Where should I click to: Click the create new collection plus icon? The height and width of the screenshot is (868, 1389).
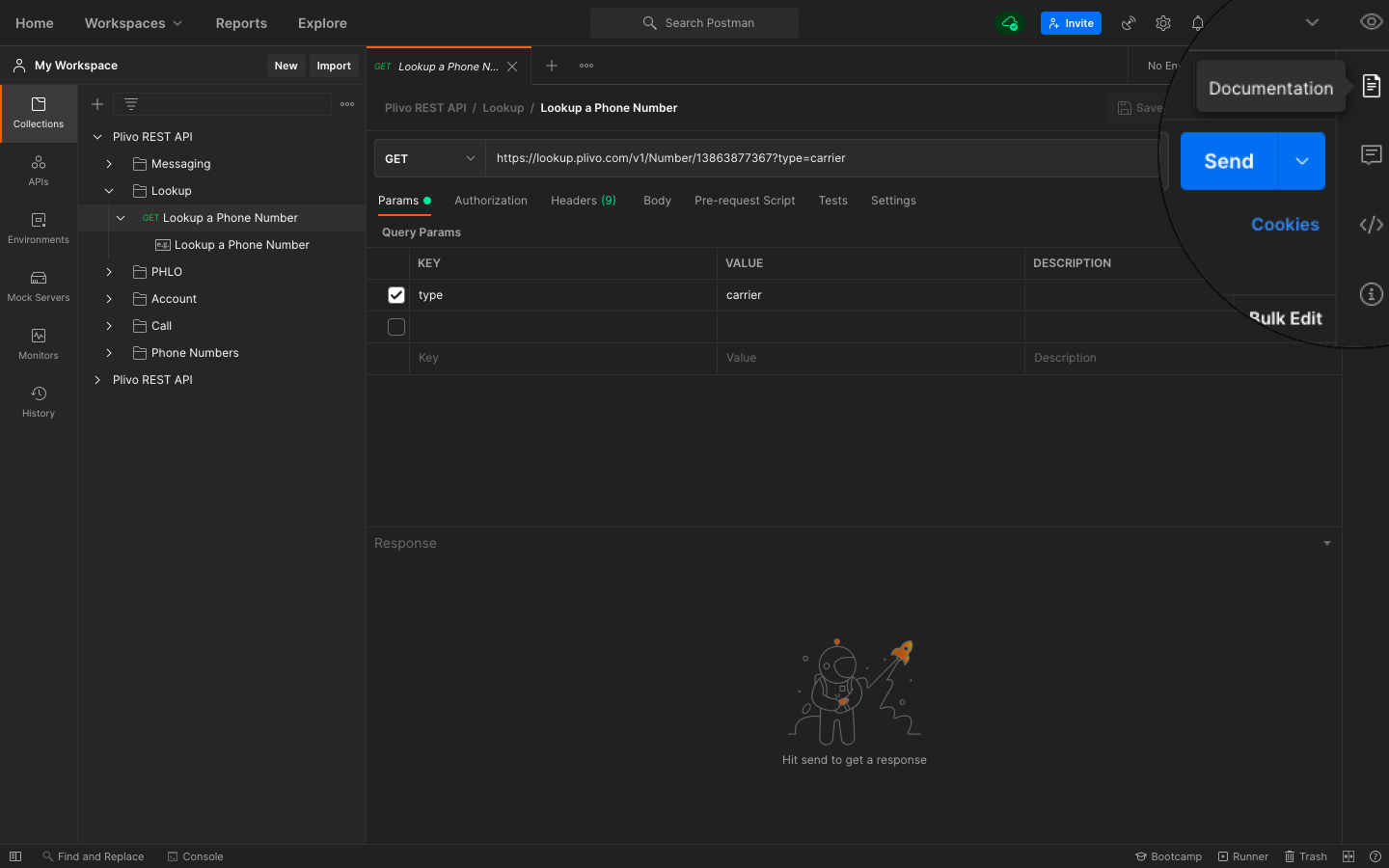pos(97,104)
